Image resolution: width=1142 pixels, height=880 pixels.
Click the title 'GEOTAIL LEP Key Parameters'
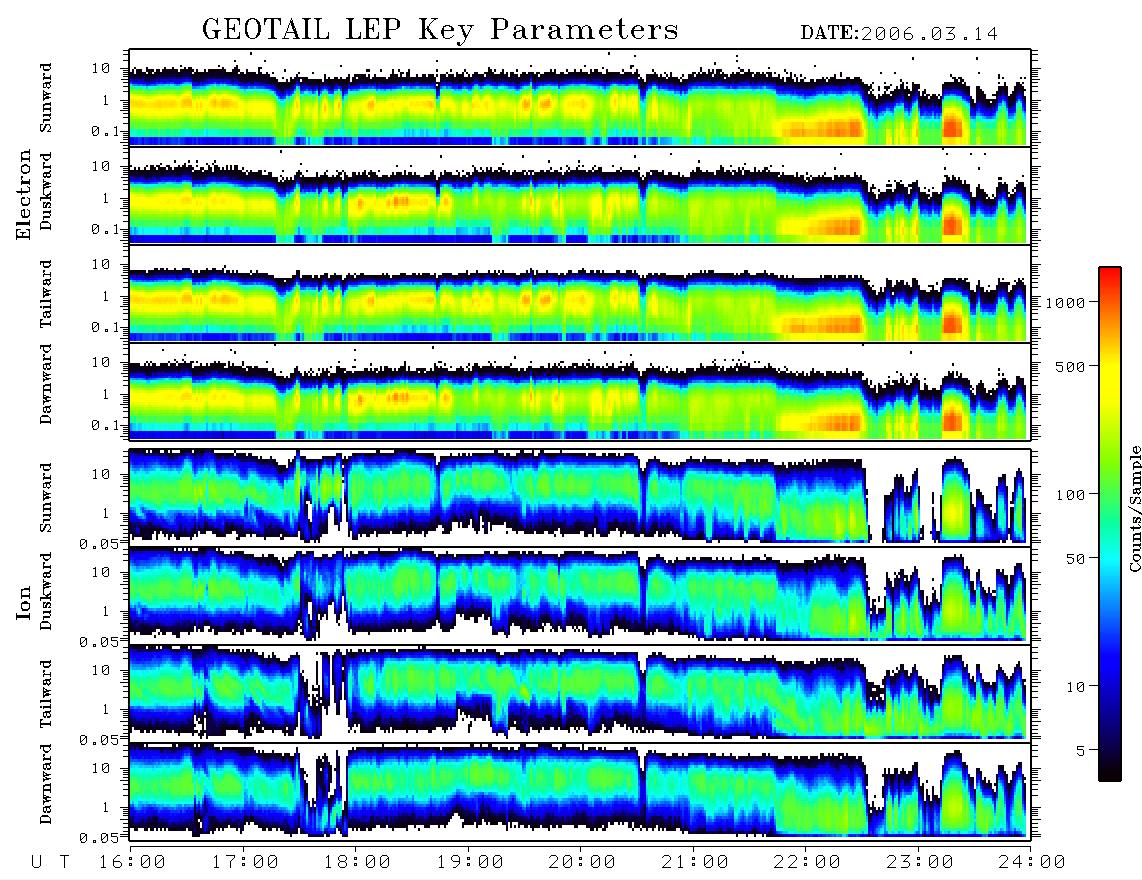tap(440, 30)
